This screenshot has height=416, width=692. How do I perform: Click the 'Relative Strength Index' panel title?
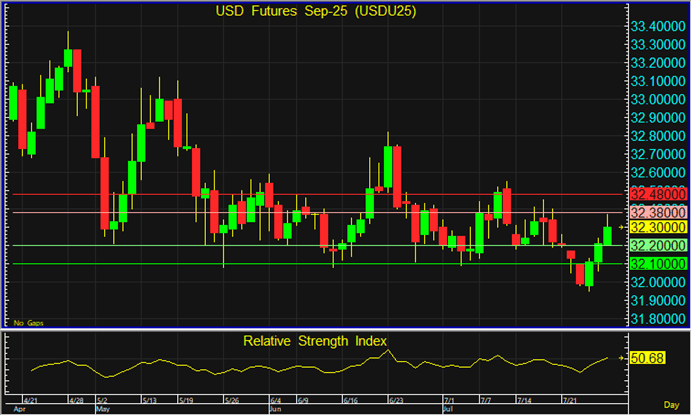[315, 342]
